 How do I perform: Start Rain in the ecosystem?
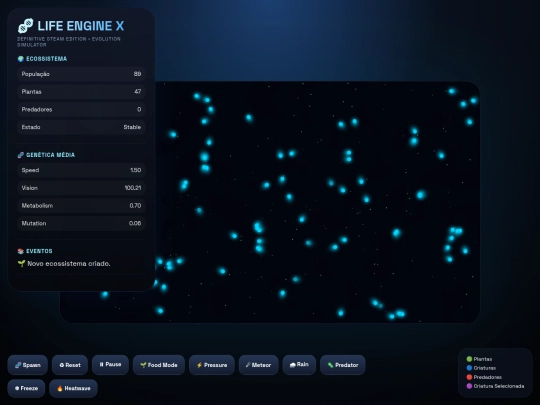pyautogui.click(x=299, y=365)
